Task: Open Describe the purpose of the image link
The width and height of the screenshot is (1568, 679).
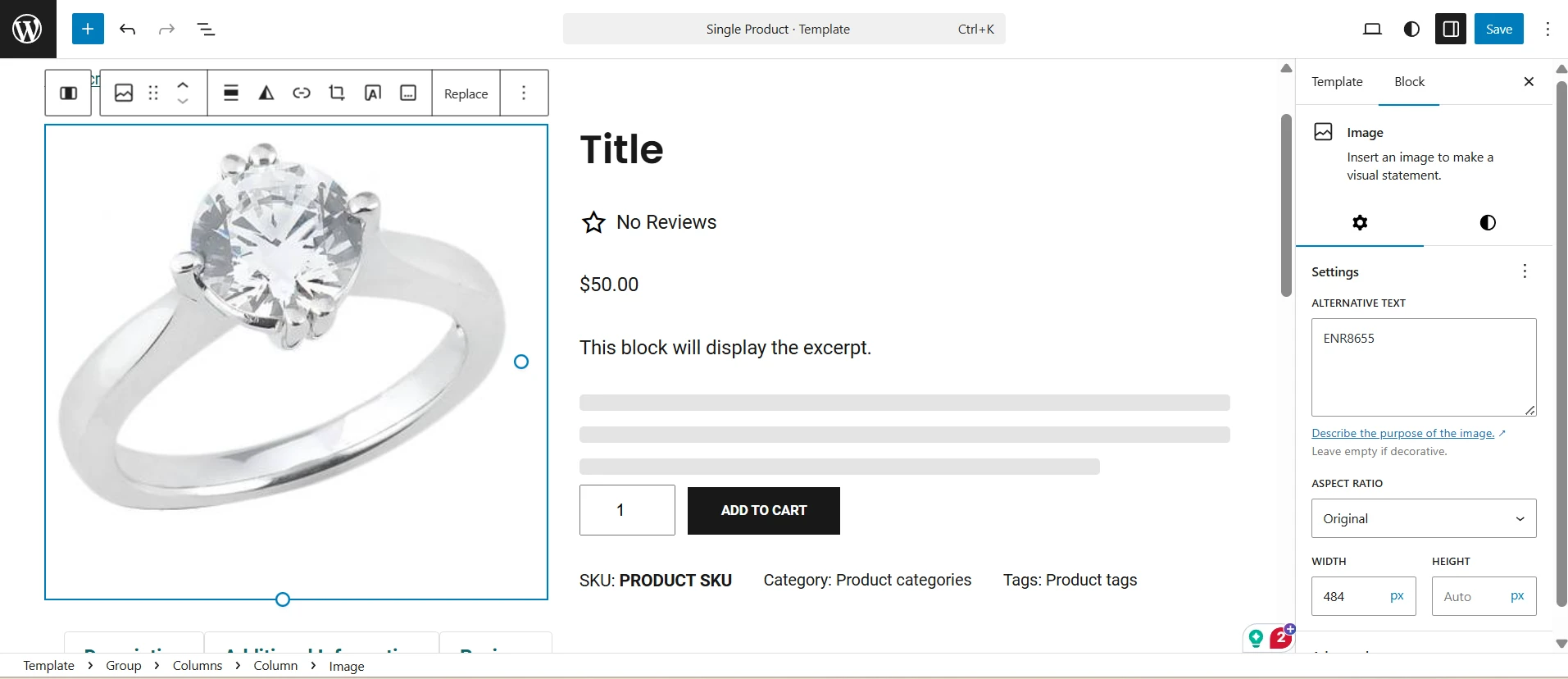Action: click(1403, 434)
